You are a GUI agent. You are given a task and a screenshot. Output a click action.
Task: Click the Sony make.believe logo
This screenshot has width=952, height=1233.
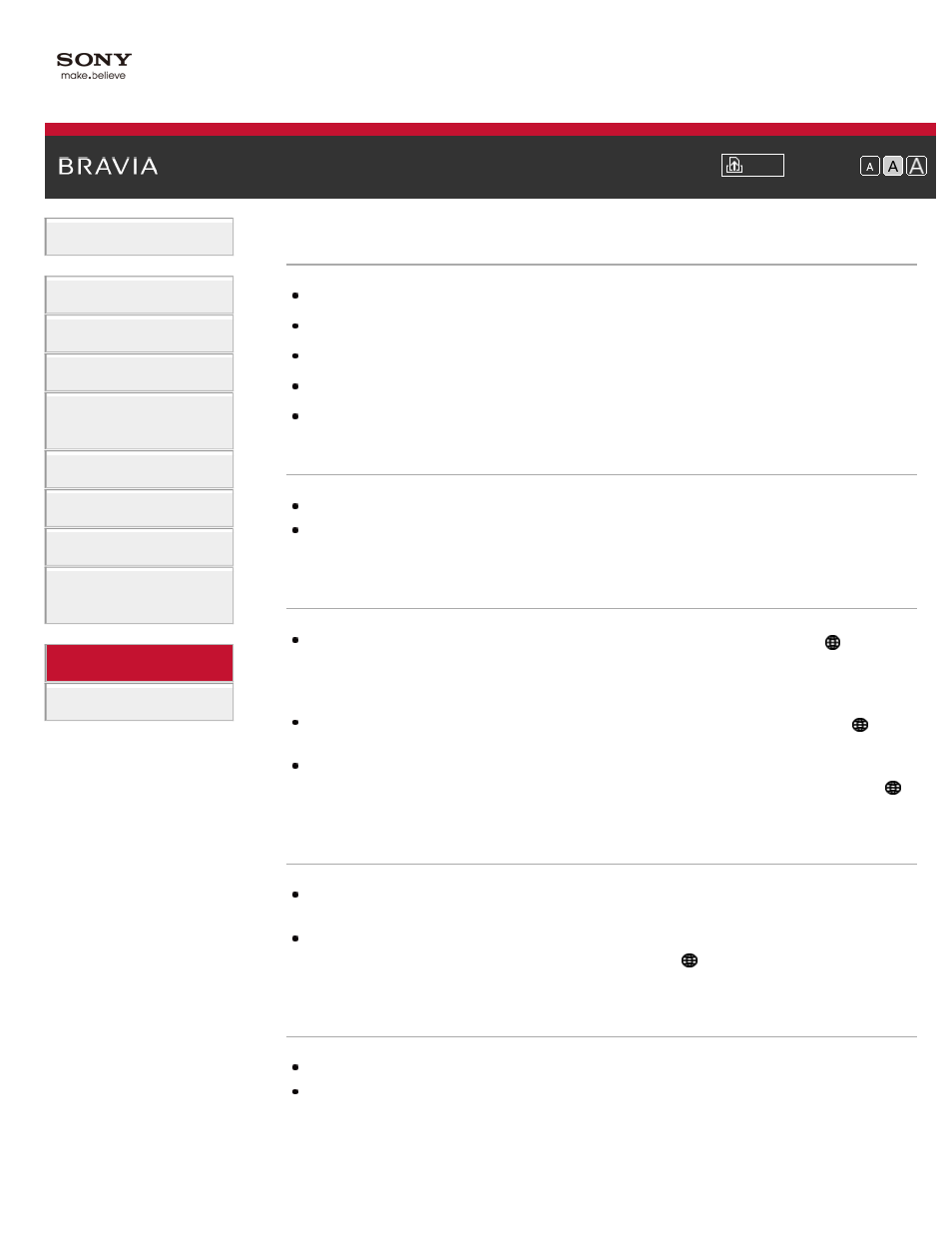94,66
